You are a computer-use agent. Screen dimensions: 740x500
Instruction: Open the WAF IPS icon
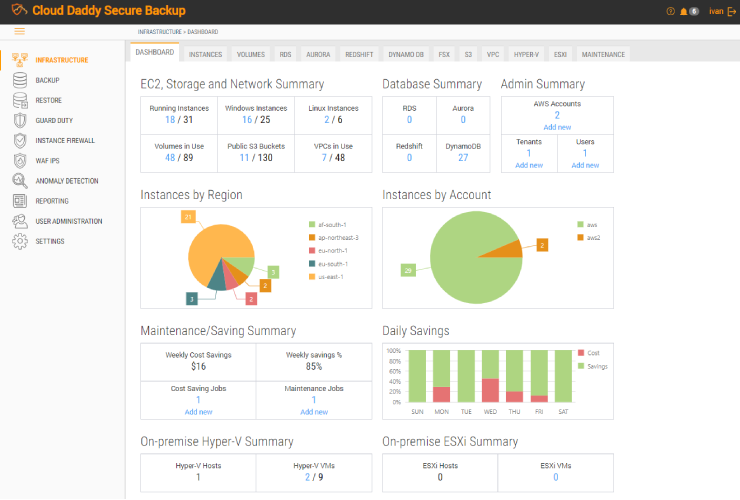(x=19, y=160)
